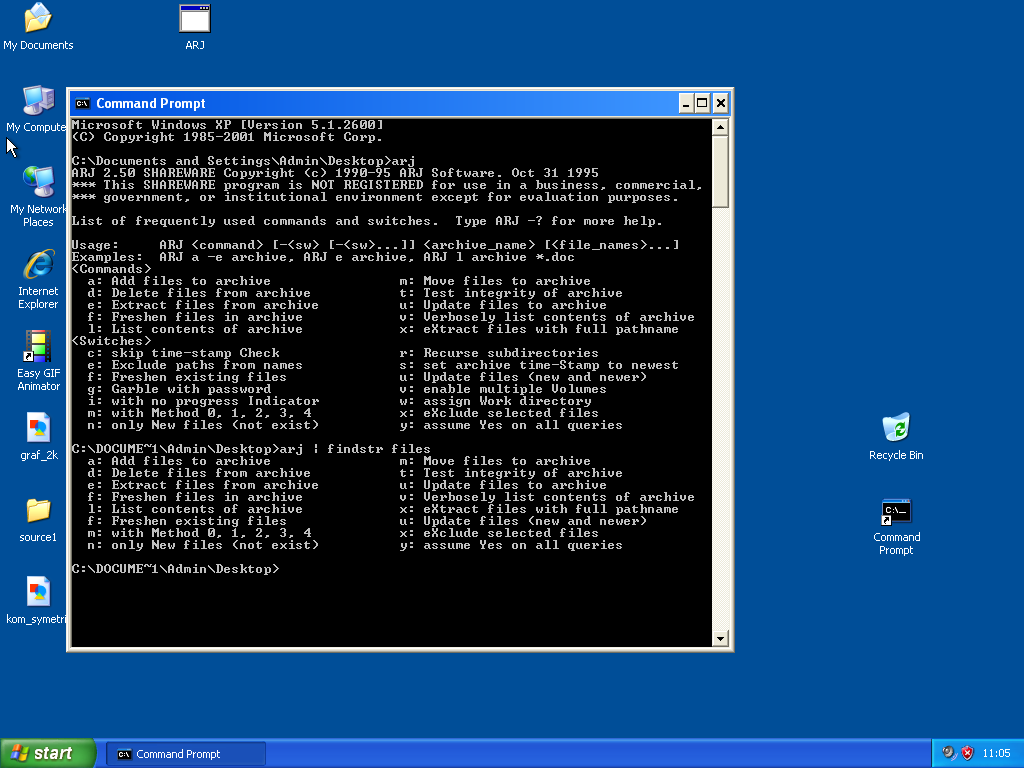This screenshot has height=768, width=1024.
Task: Click 's: set archive time-Stamp to newest' text
Action: pyautogui.click(x=539, y=365)
